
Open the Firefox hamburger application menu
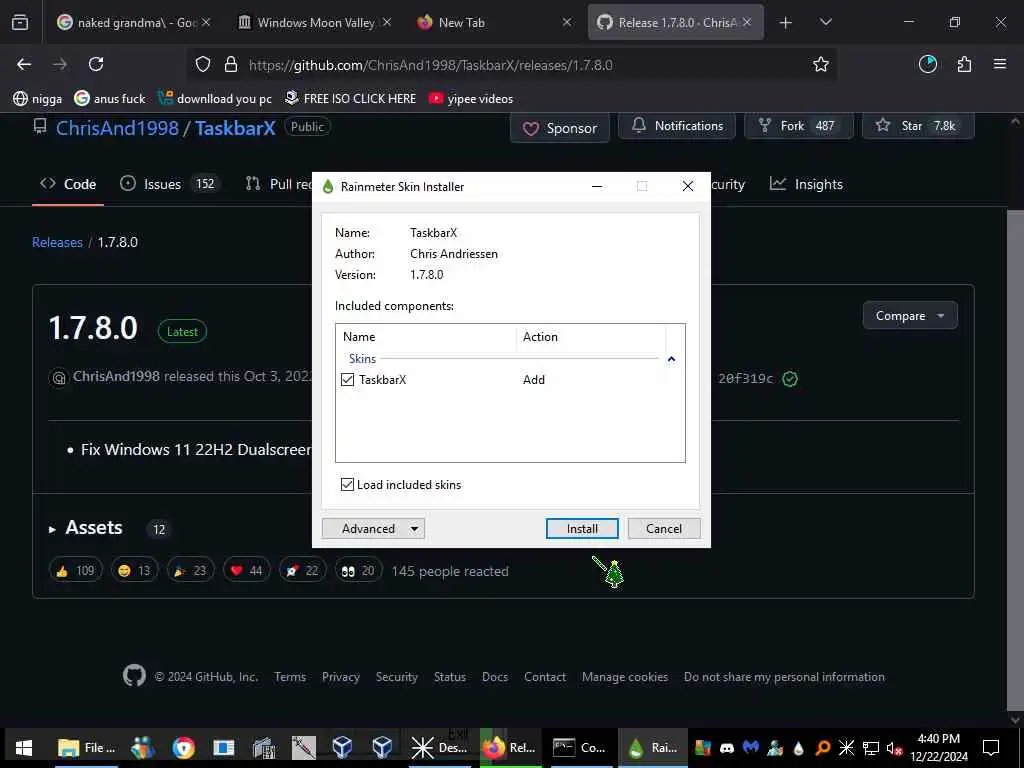pyautogui.click(x=1000, y=64)
